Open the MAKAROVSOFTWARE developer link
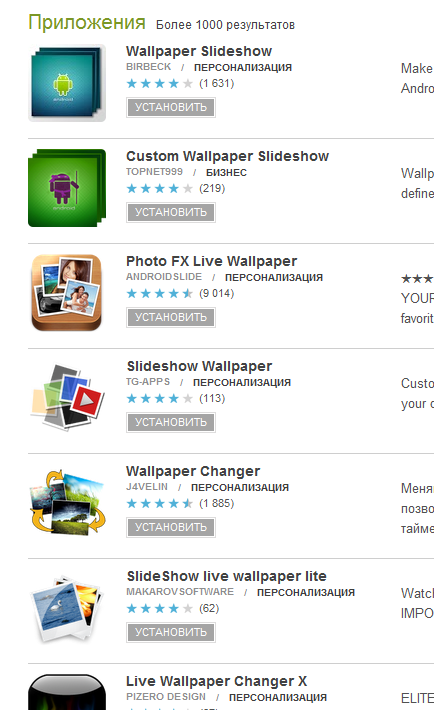This screenshot has width=434, height=710. tap(180, 592)
